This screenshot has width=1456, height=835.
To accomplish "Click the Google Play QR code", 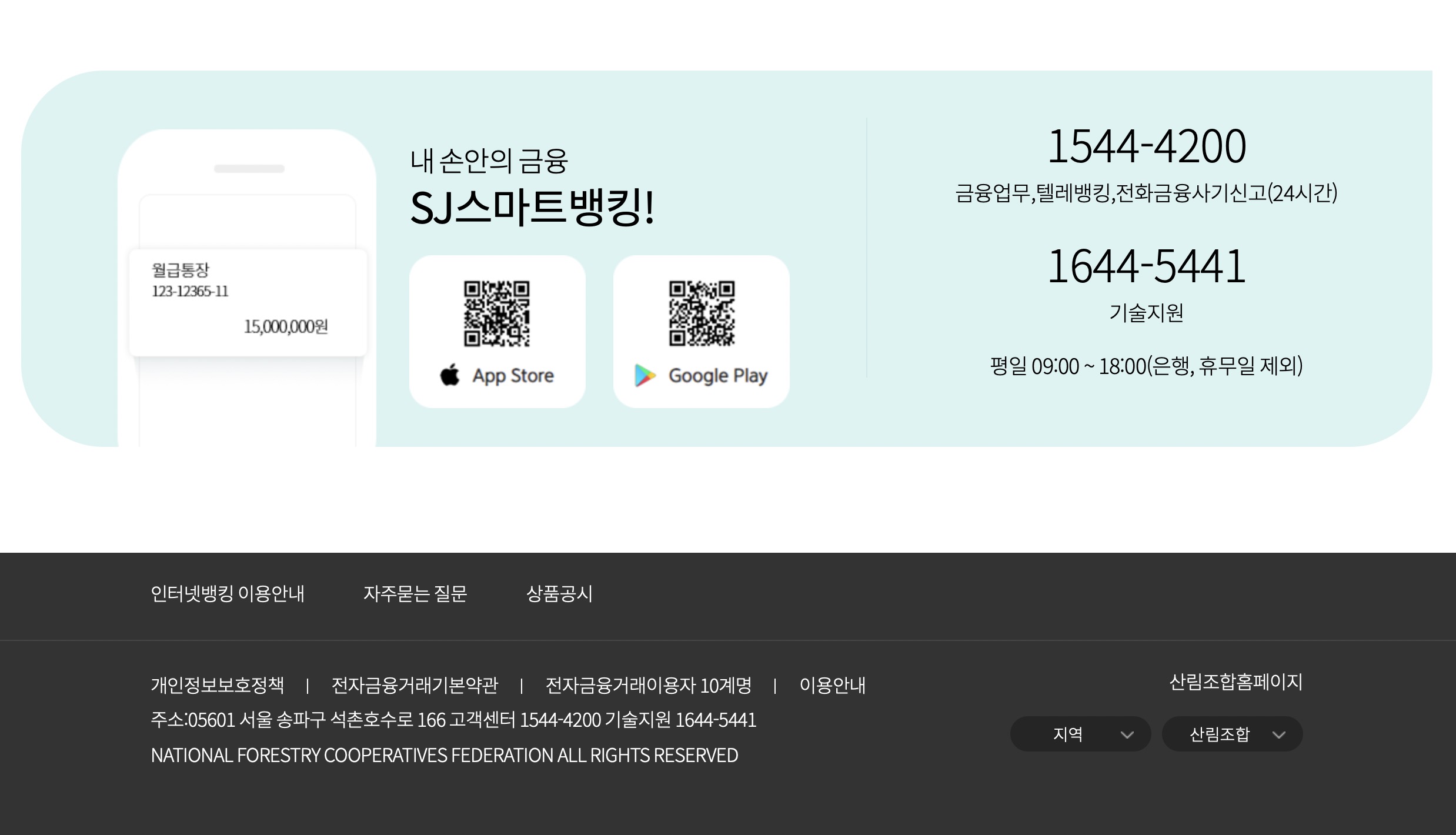I will click(x=702, y=313).
